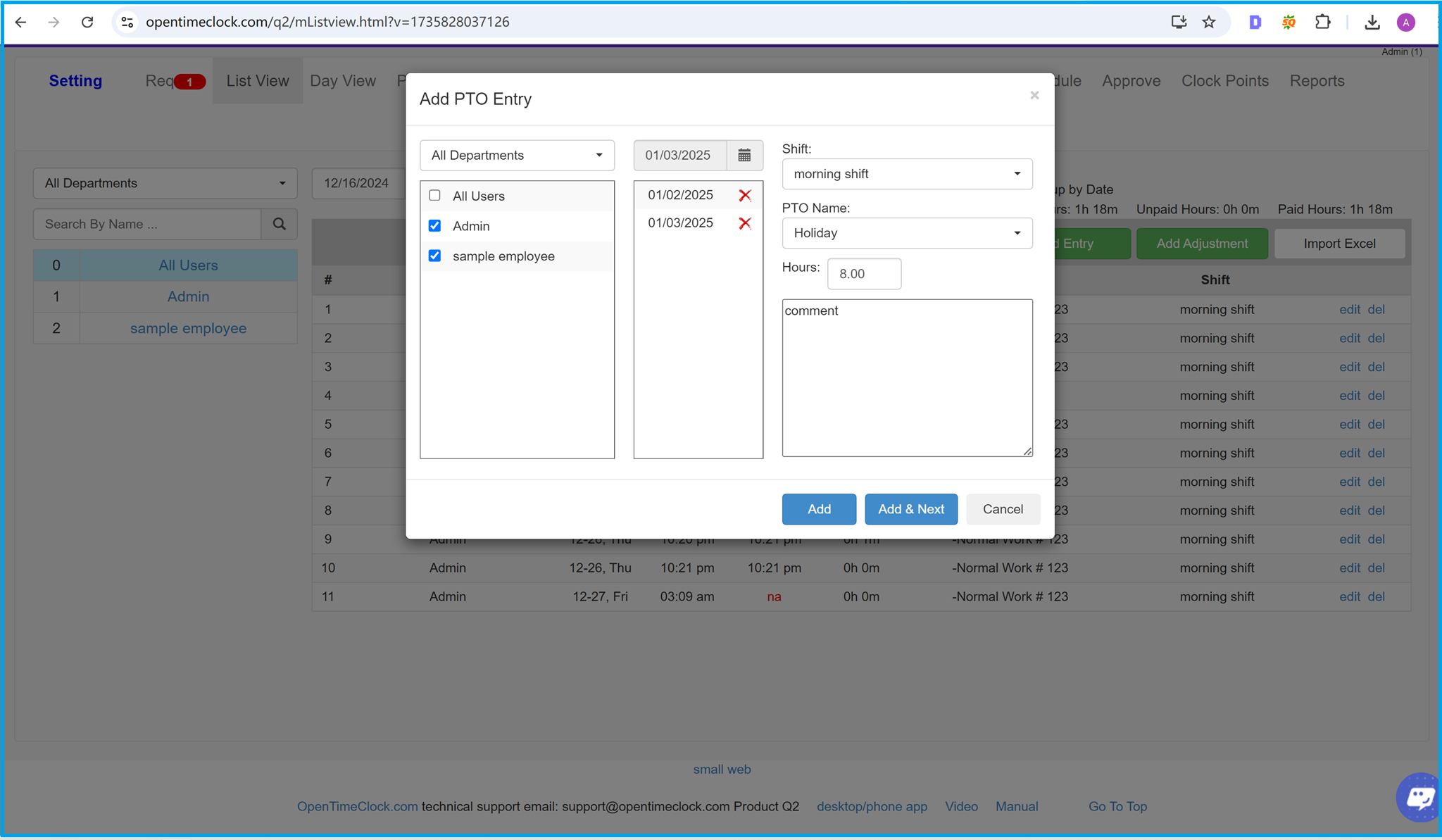The height and width of the screenshot is (840, 1442).
Task: Click the calendar icon to pick date
Action: click(x=743, y=155)
